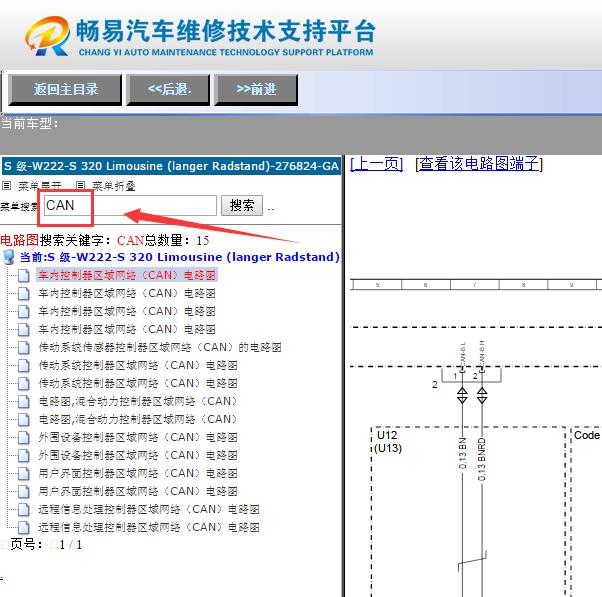Image resolution: width=602 pixels, height=597 pixels.
Task: Click the document icon of second 用户界面控制器 entry
Action: pos(23,492)
